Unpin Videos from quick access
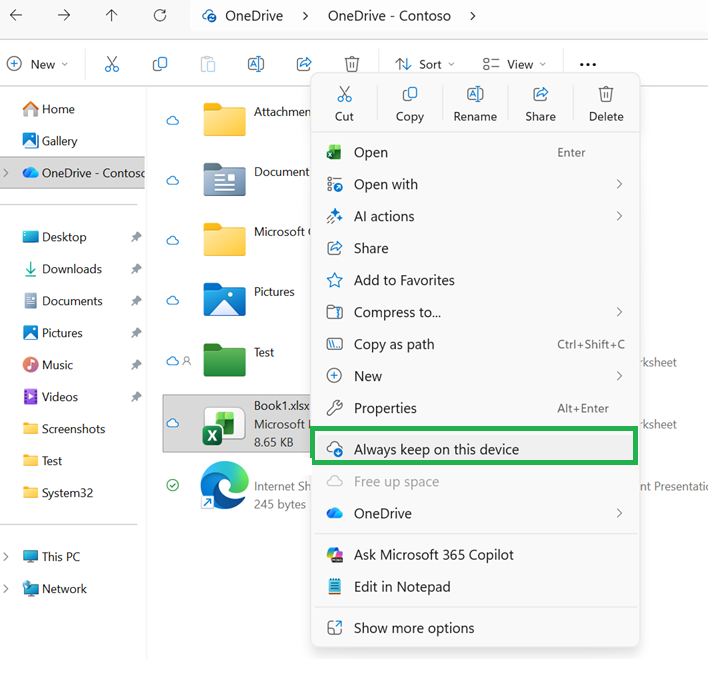The height and width of the screenshot is (688, 708). tap(136, 396)
